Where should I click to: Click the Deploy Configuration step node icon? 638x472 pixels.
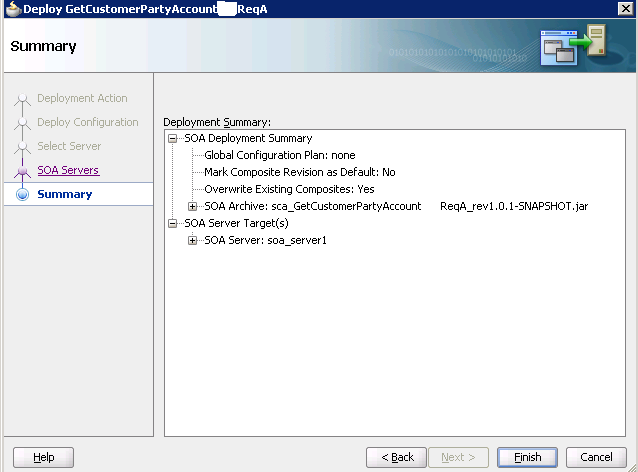click(x=22, y=124)
